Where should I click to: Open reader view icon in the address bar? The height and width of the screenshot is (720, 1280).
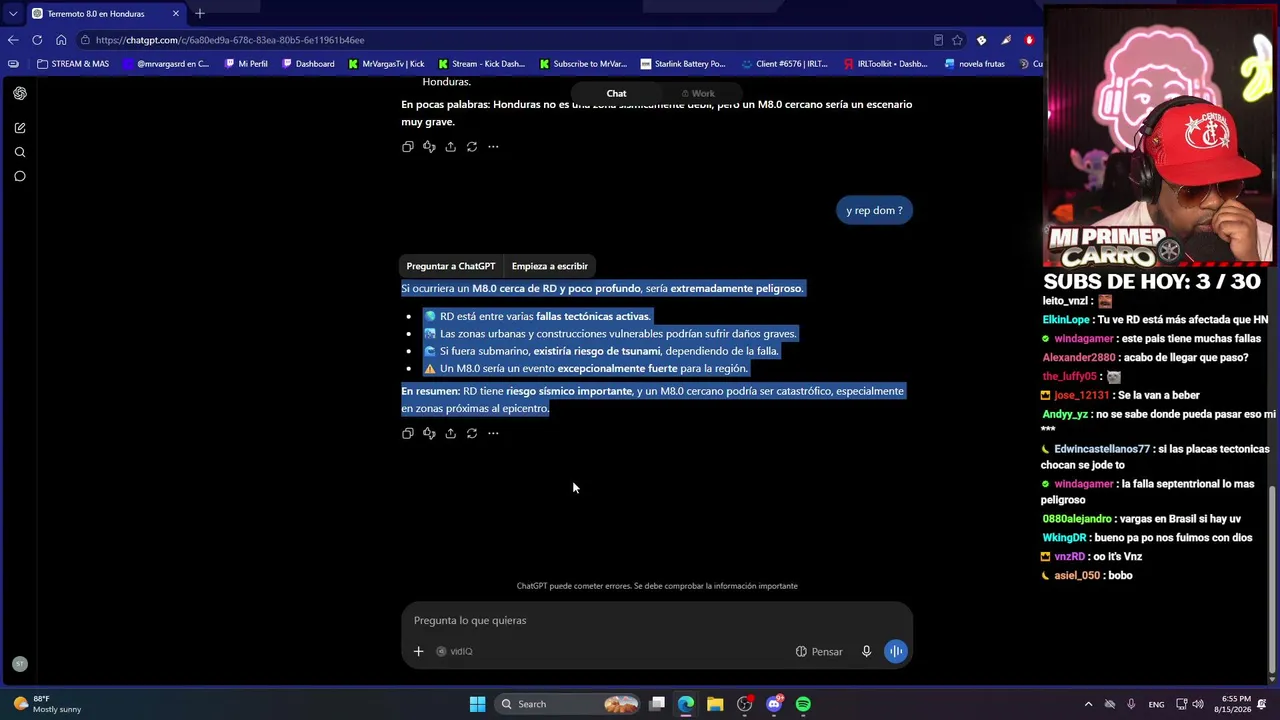pos(938,40)
